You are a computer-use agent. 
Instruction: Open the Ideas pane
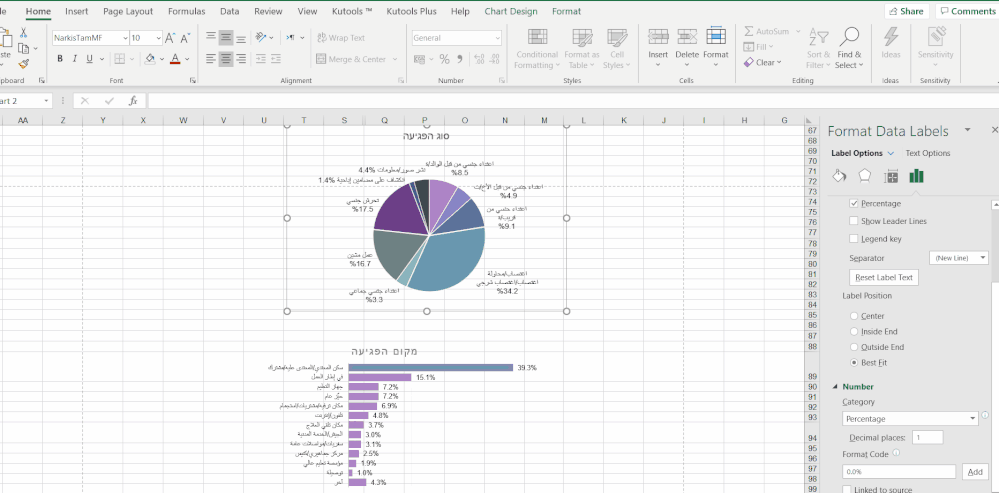(x=891, y=44)
